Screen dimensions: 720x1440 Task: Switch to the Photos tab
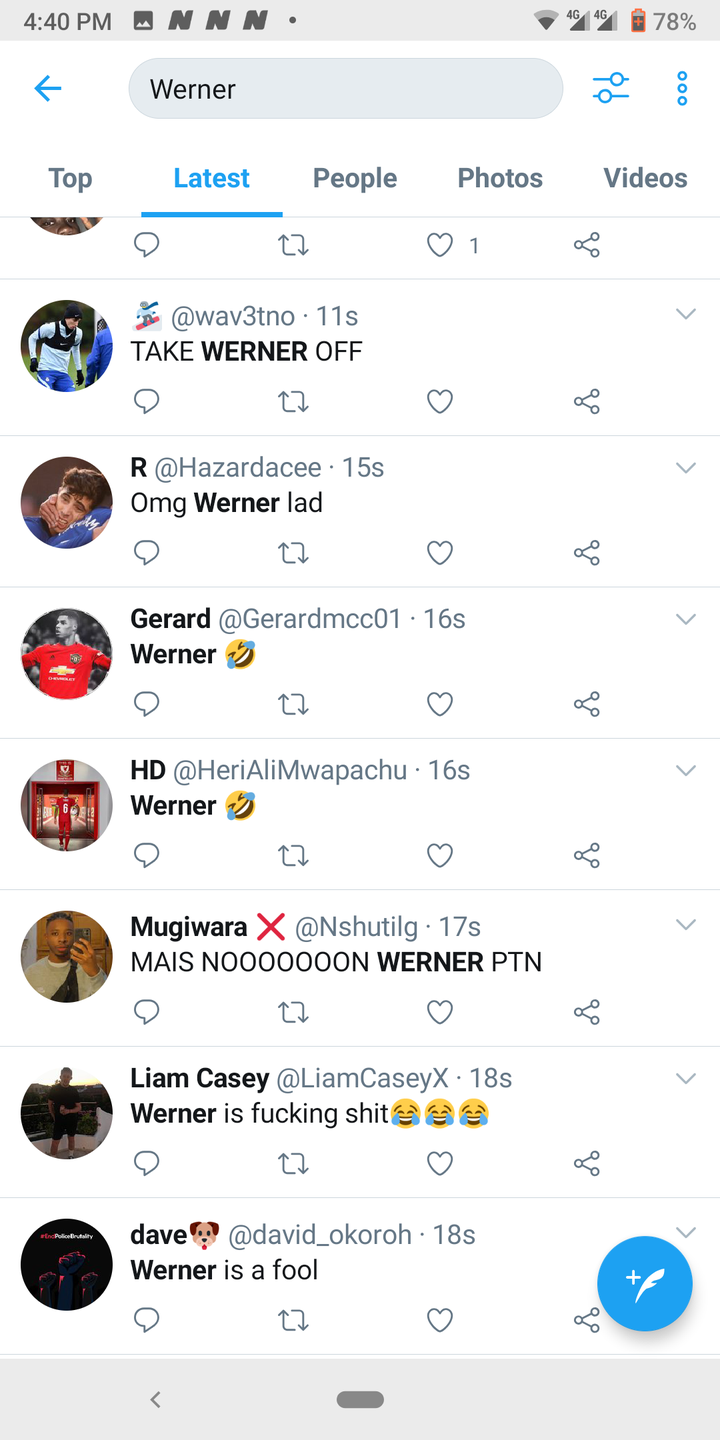(x=500, y=178)
